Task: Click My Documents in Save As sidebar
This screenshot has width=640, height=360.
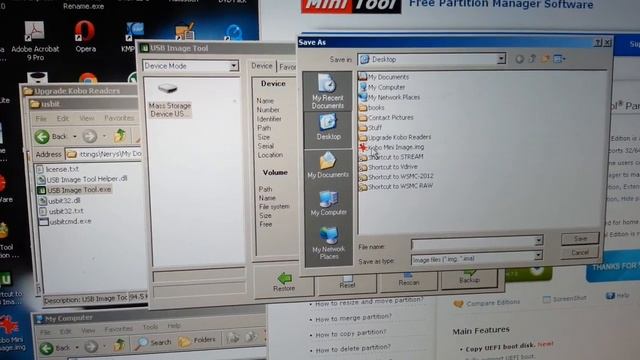Action: point(328,164)
